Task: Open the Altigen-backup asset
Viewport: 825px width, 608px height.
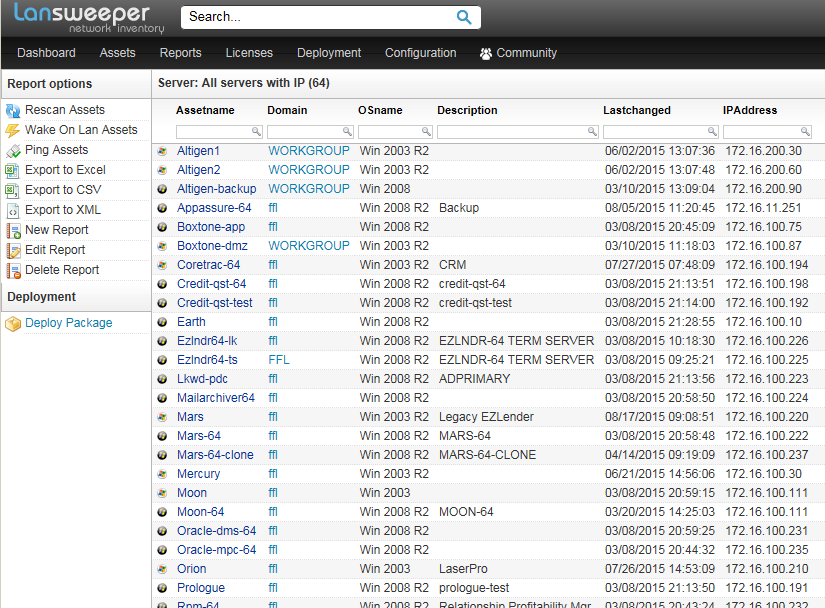Action: click(216, 189)
